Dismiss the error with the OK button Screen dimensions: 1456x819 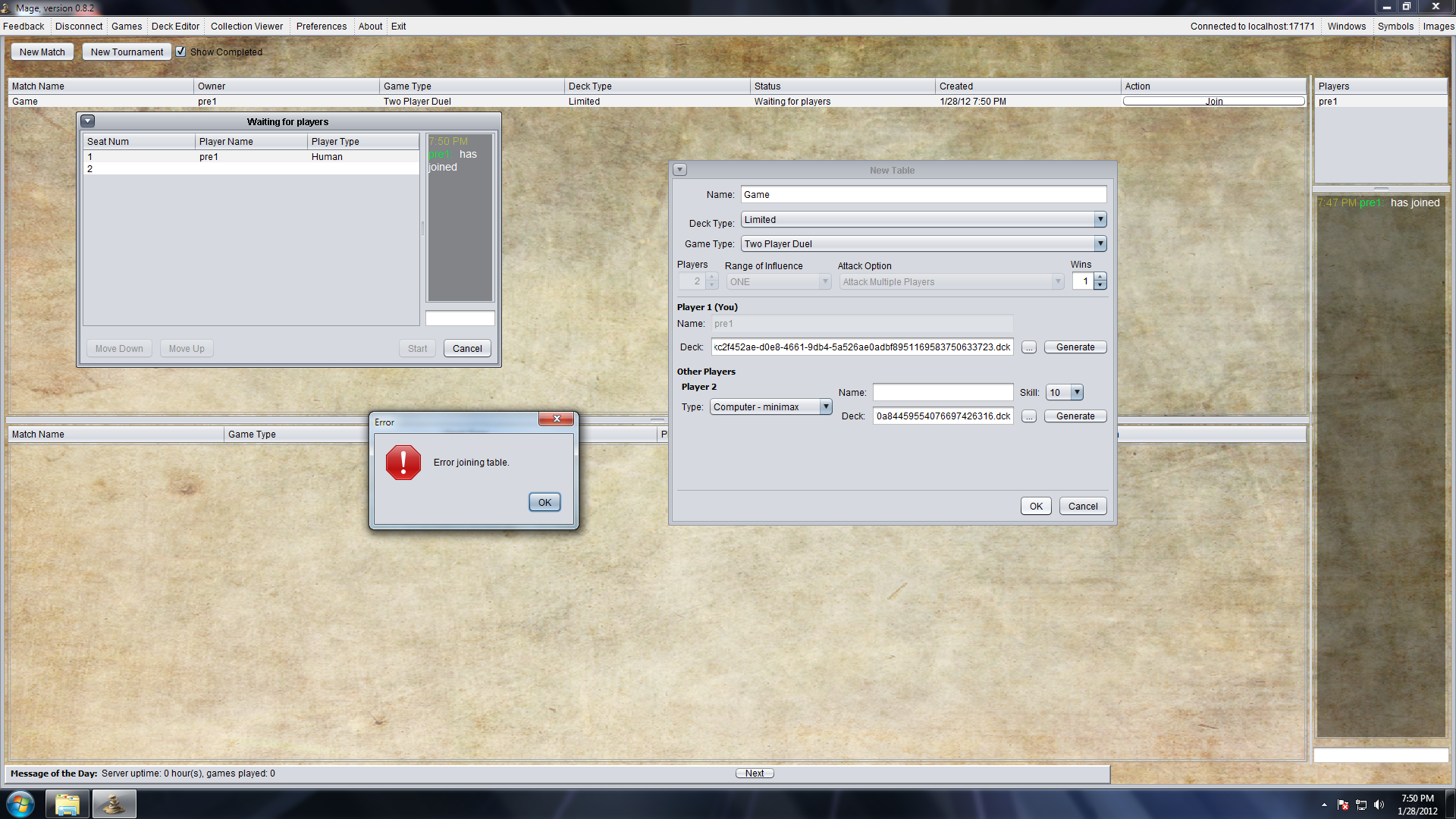tap(544, 502)
